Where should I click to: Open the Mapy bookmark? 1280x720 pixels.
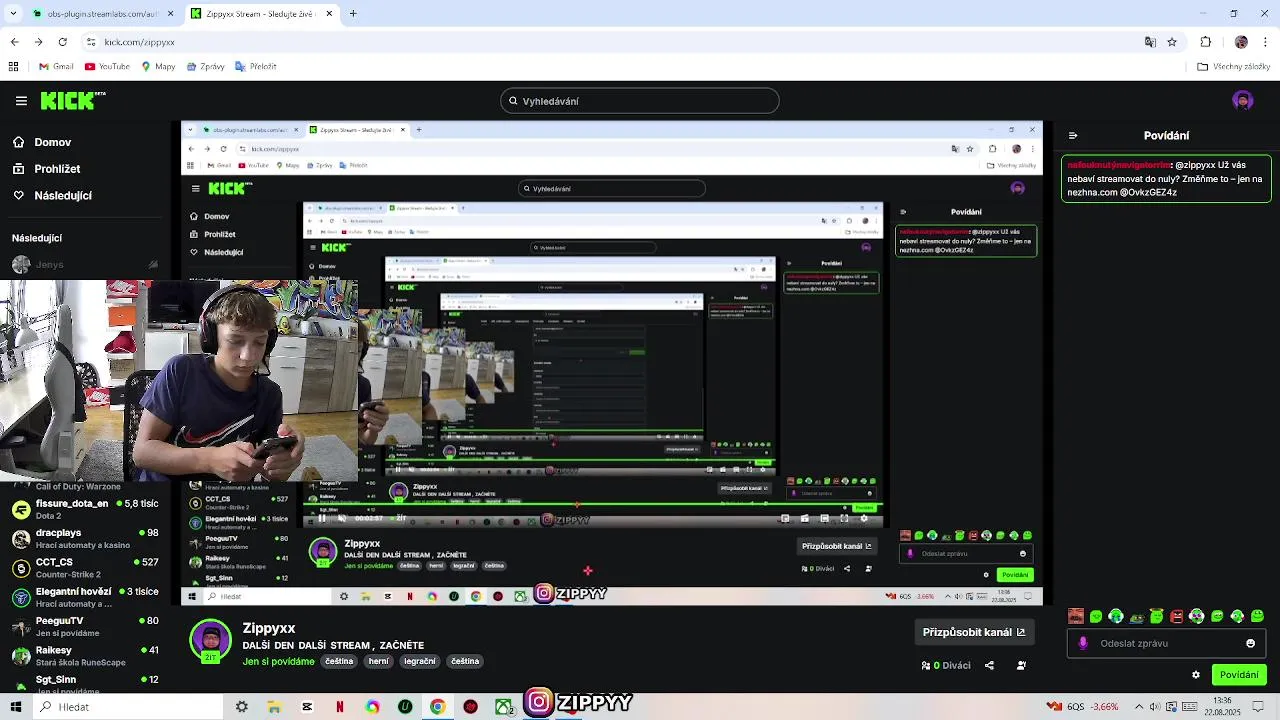pos(158,66)
